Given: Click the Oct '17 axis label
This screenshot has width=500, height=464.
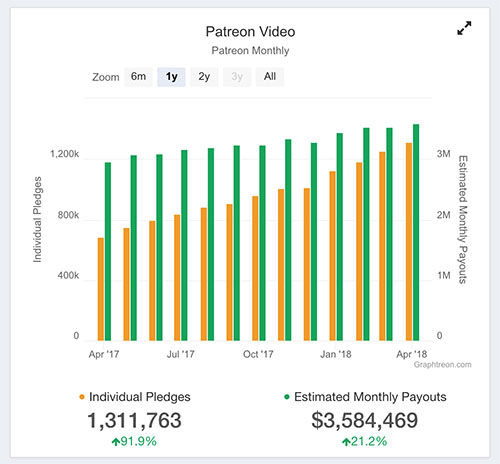Looking at the screenshot, I should point(258,354).
